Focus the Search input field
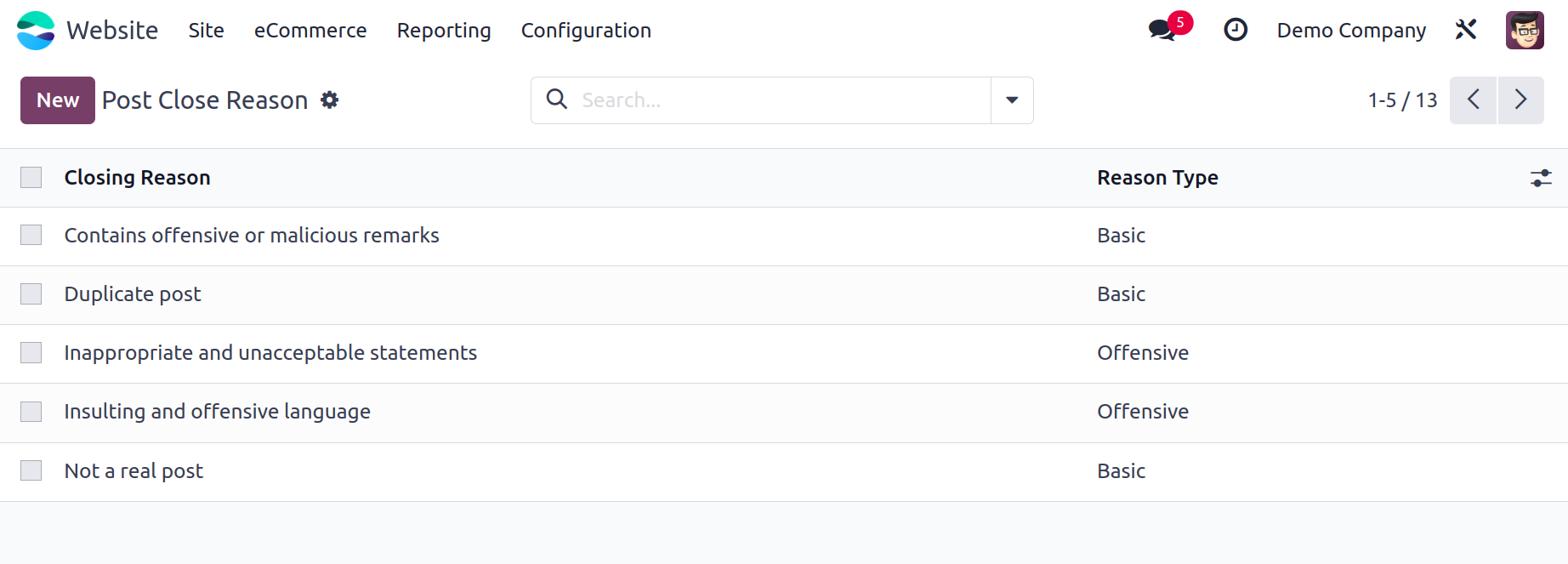 [781, 100]
